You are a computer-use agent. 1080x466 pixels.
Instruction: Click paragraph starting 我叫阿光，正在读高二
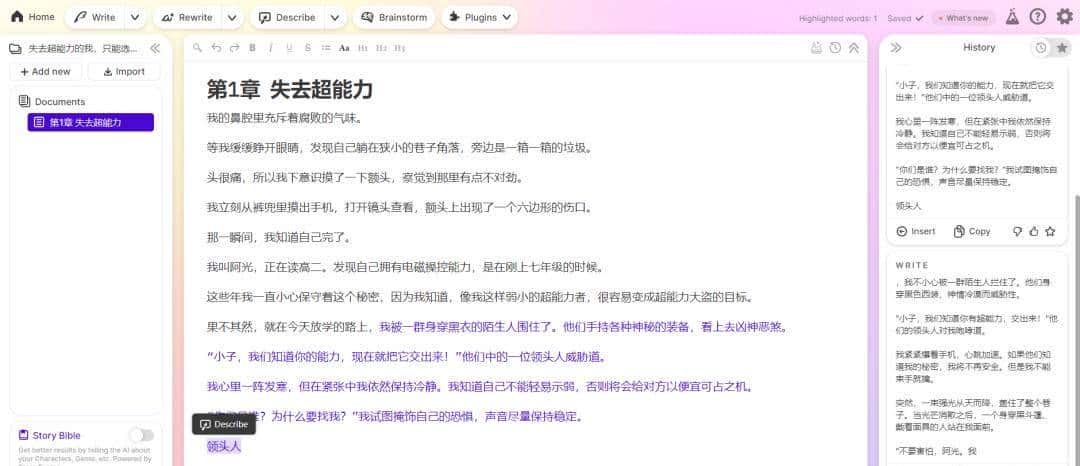coord(404,267)
